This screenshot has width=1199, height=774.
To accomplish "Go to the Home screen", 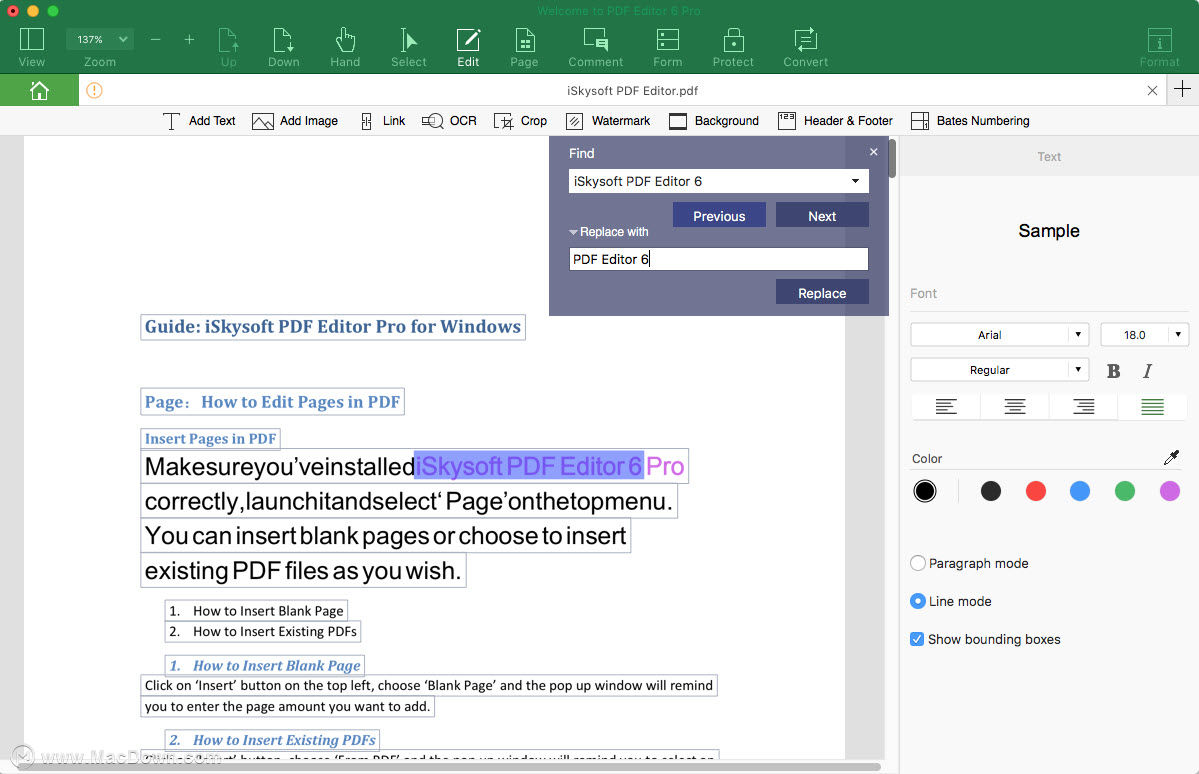I will 39,90.
